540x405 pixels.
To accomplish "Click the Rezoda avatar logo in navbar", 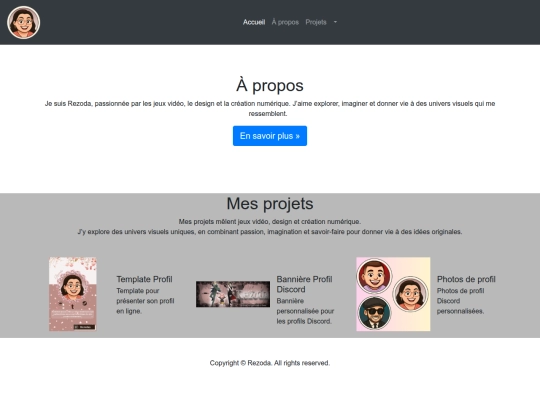I will (x=23, y=22).
